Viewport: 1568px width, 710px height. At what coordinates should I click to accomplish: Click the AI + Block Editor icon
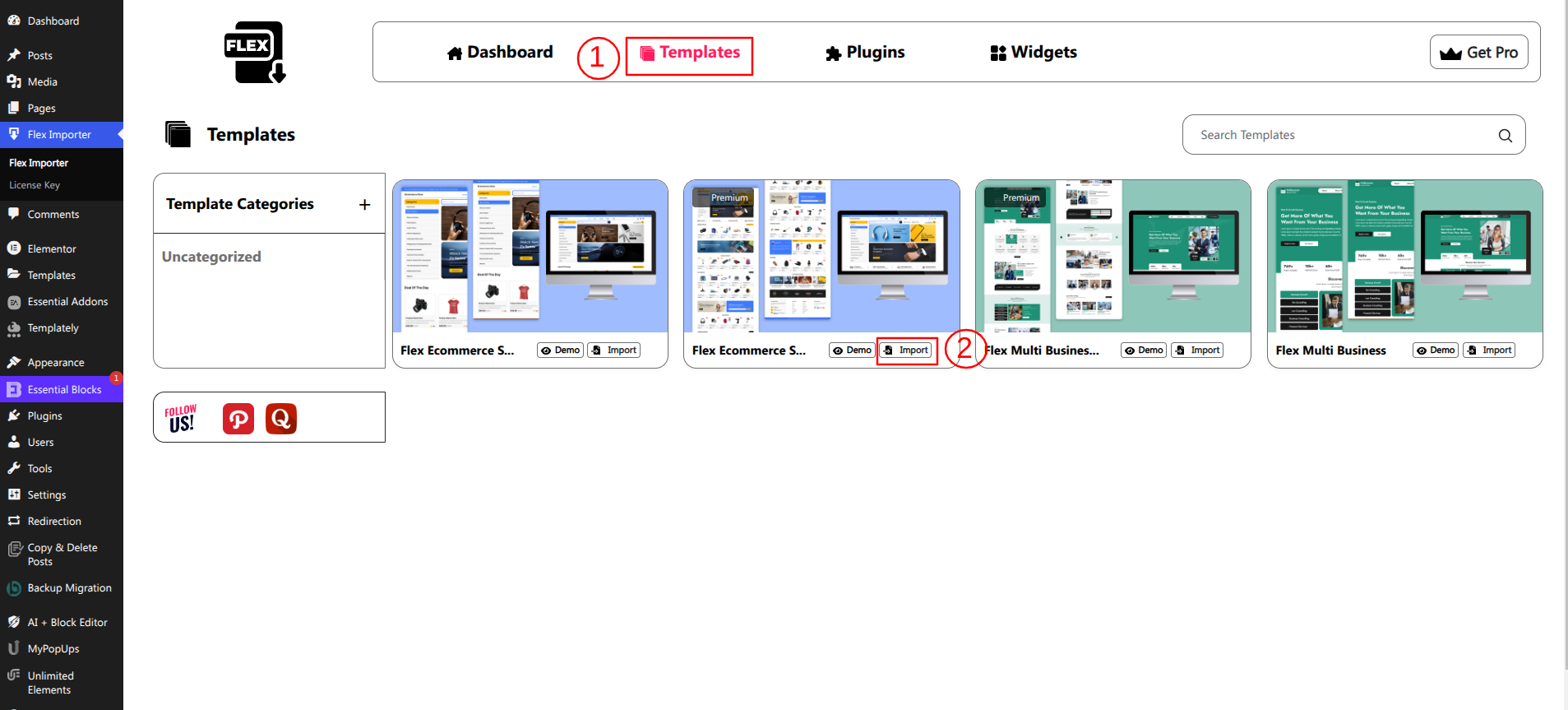click(x=14, y=622)
